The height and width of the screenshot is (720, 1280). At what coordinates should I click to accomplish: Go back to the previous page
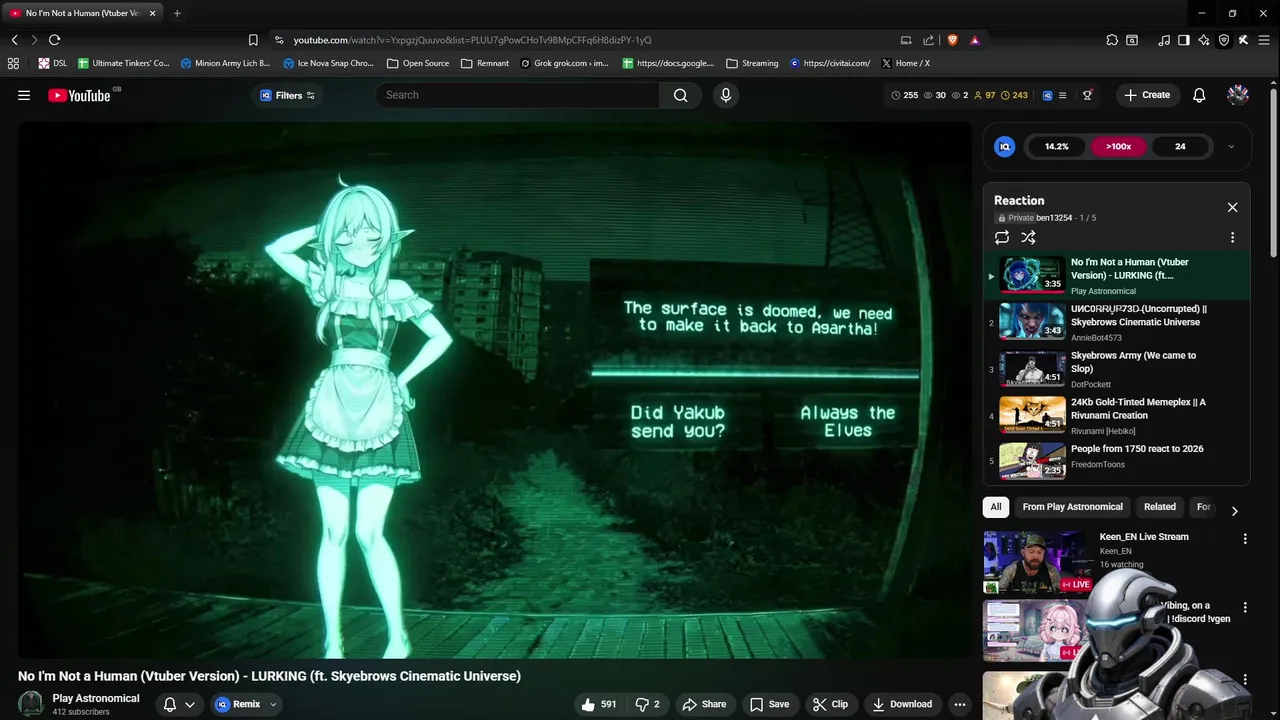pos(14,40)
